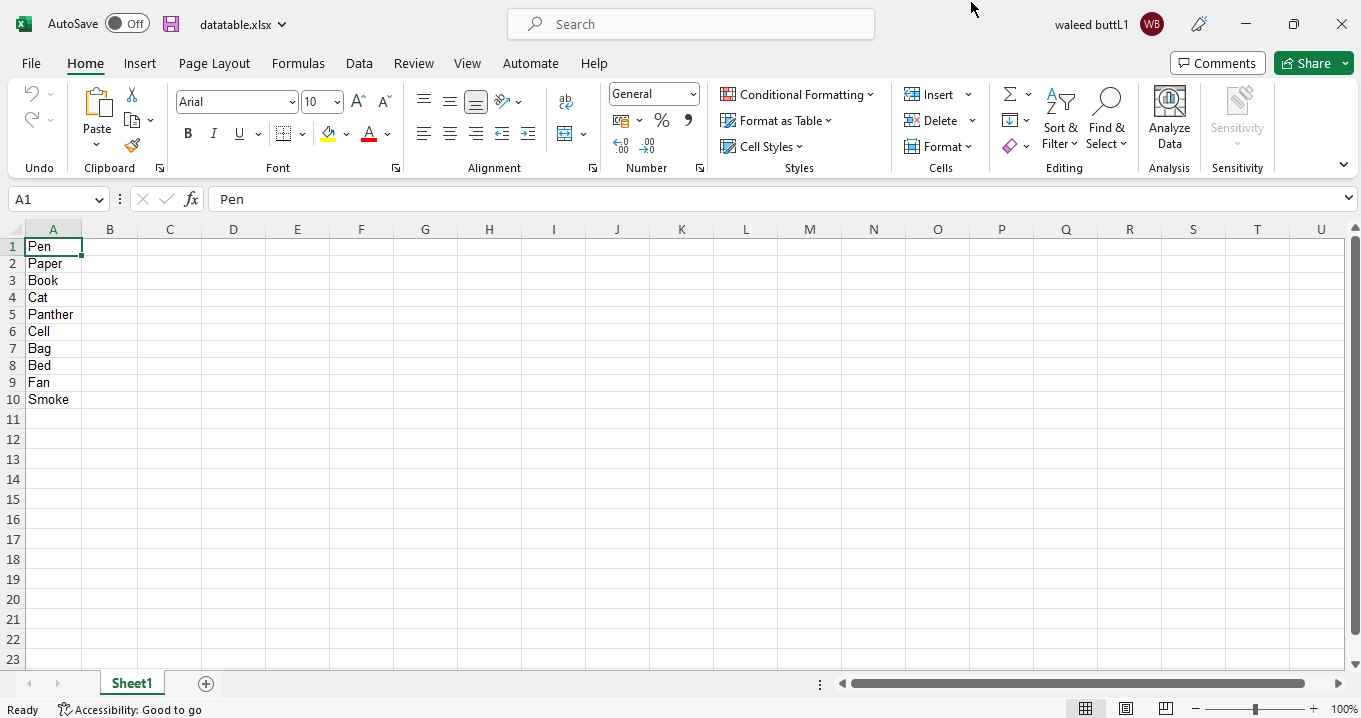Screen dimensions: 1361x718
Task: Open the Conditional Formatting dropdown
Action: [x=797, y=95]
